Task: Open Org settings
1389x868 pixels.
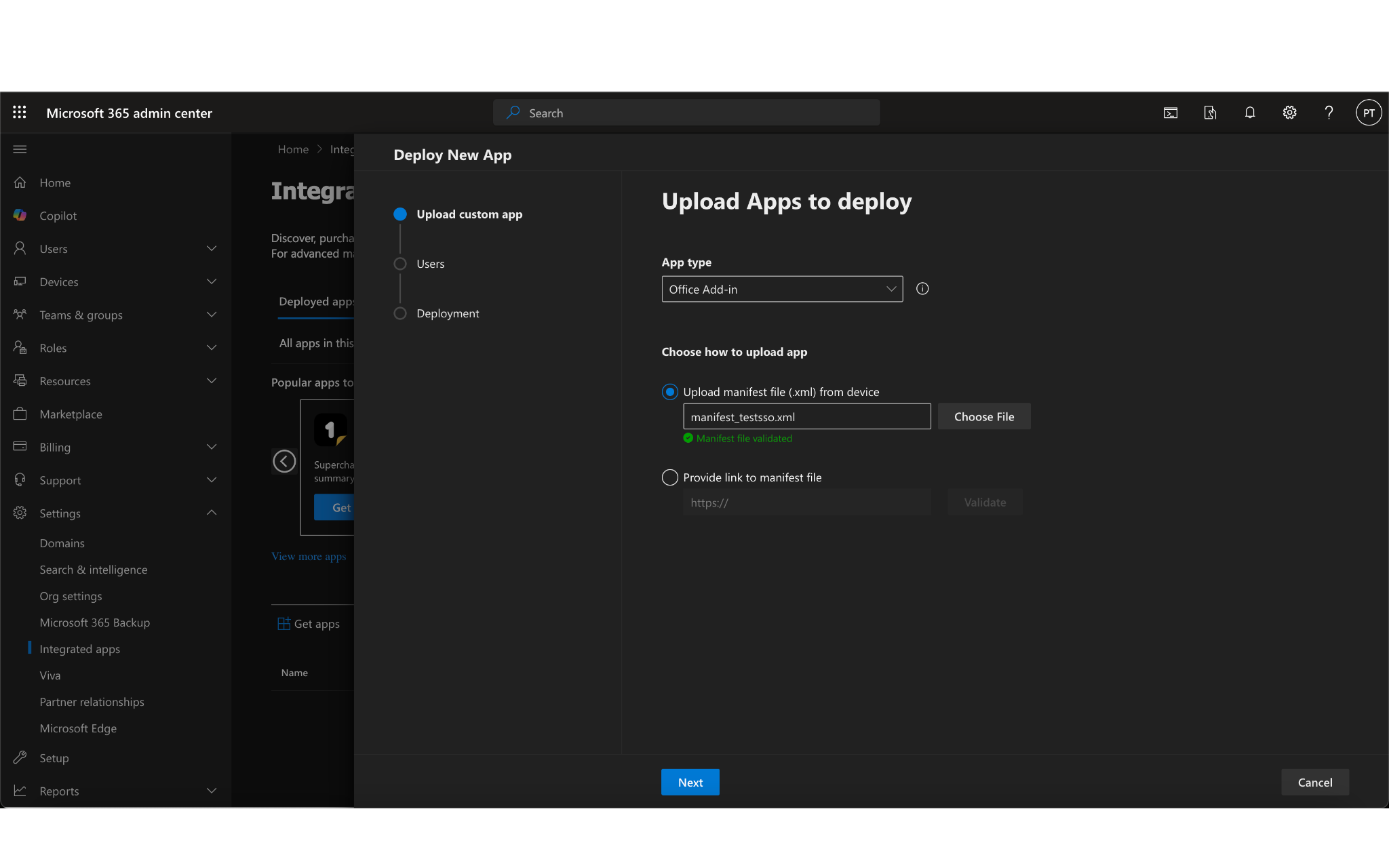Action: 71,596
